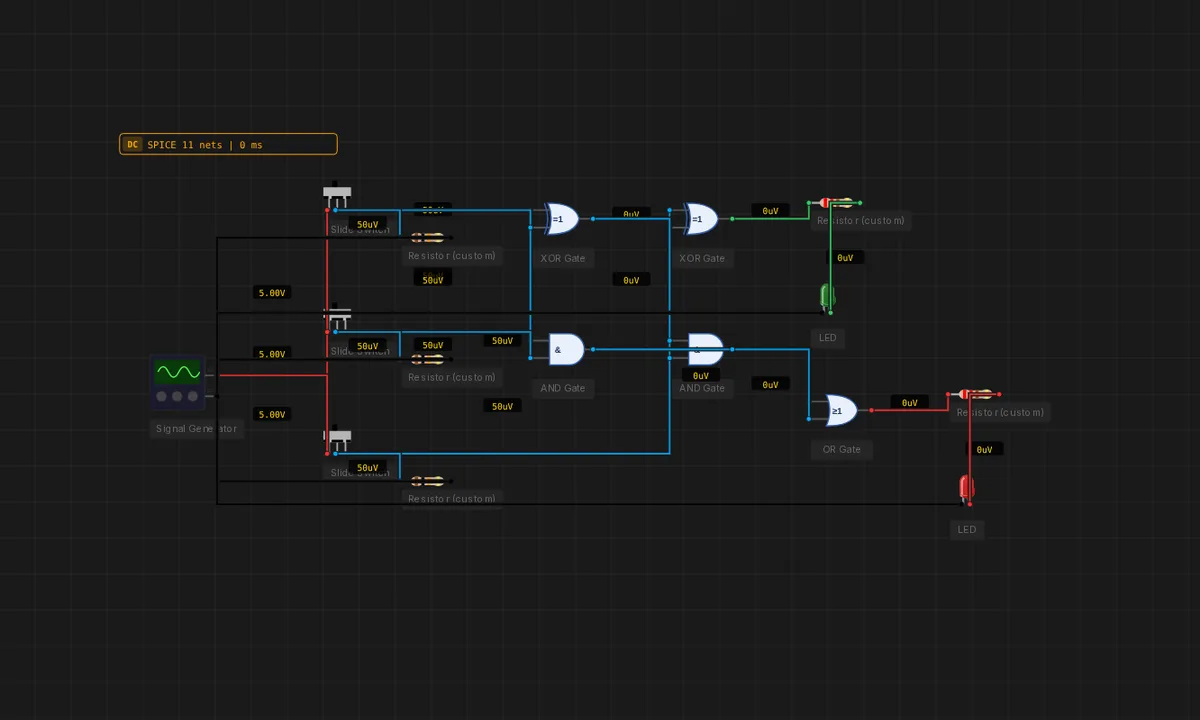This screenshot has width=1200, height=720.
Task: Click the 0uV reading on the second XOR output wire
Action: click(x=770, y=212)
